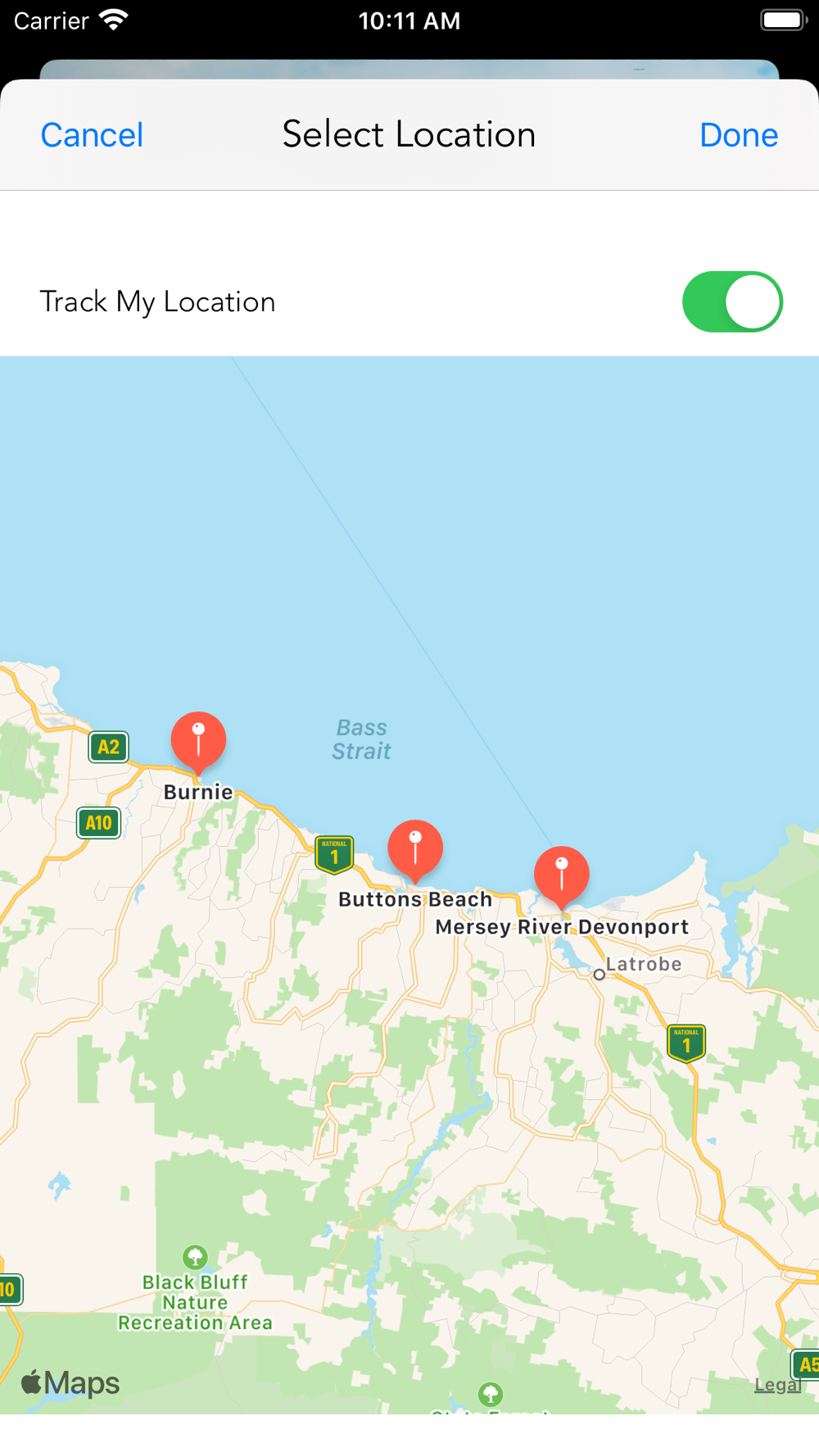
Task: Tap the Bass Strait water label
Action: 361,739
